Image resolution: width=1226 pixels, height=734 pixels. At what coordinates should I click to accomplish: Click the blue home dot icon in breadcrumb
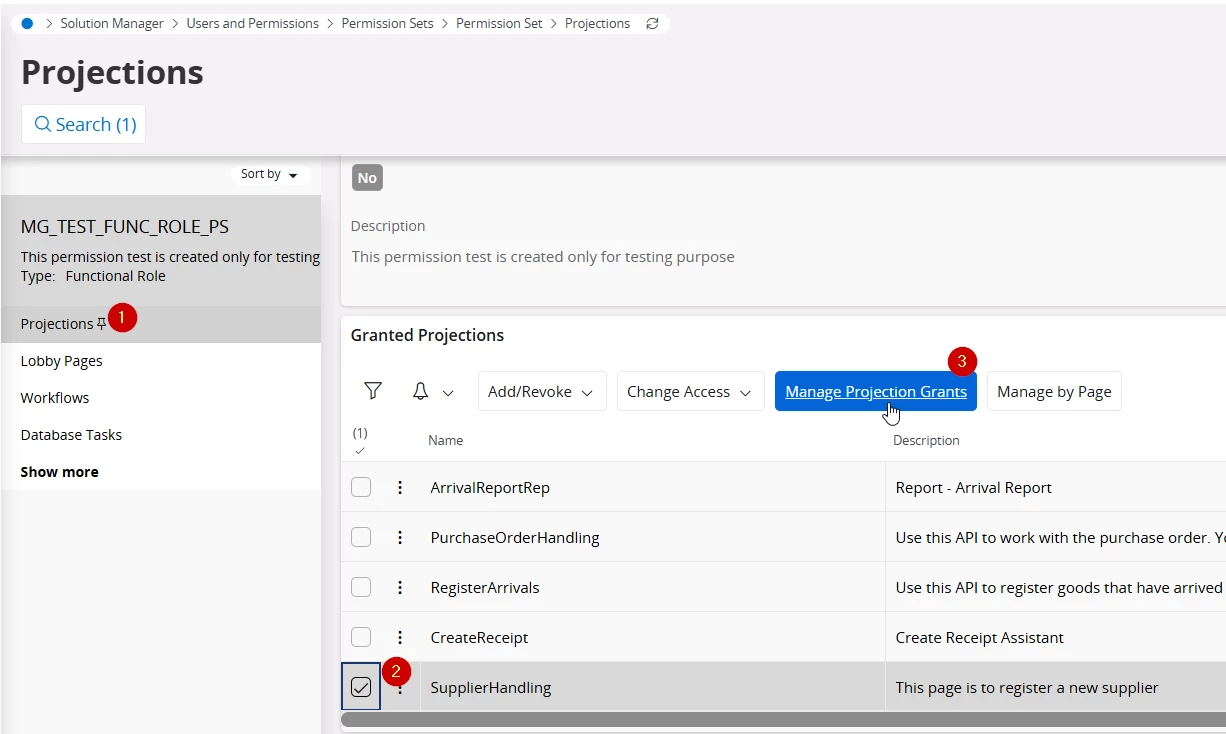27,23
